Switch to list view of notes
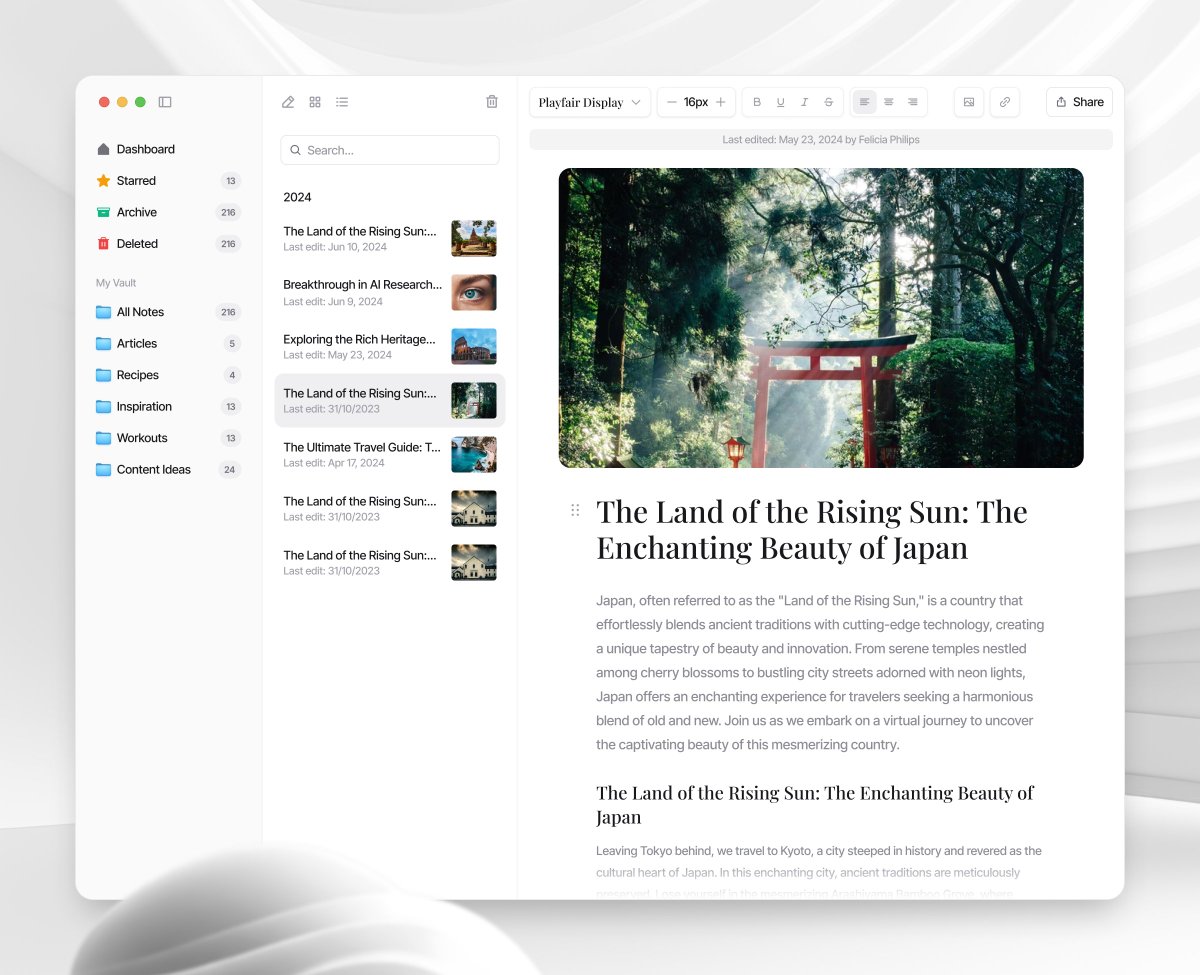Screen dimensions: 1200x975 342,102
